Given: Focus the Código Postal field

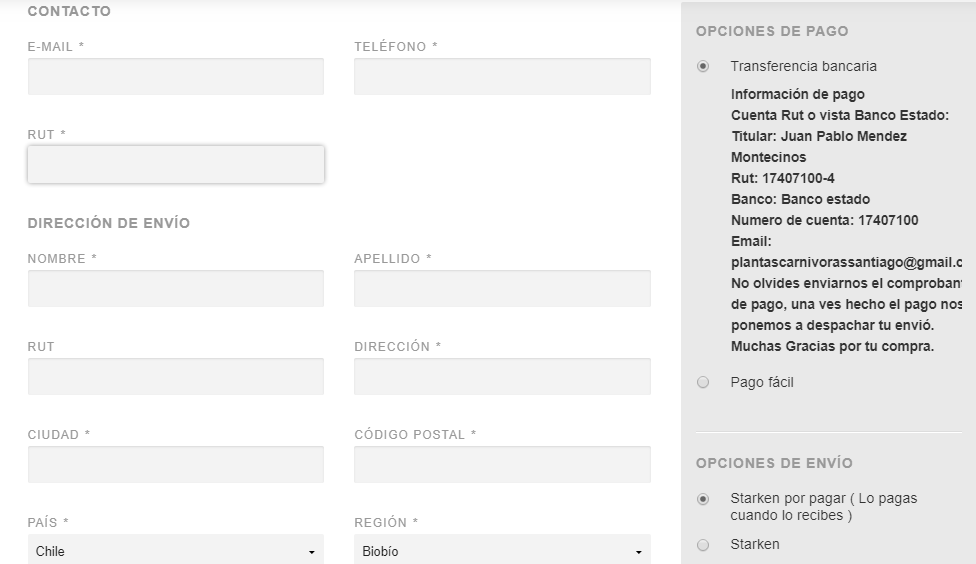Looking at the screenshot, I should point(502,464).
